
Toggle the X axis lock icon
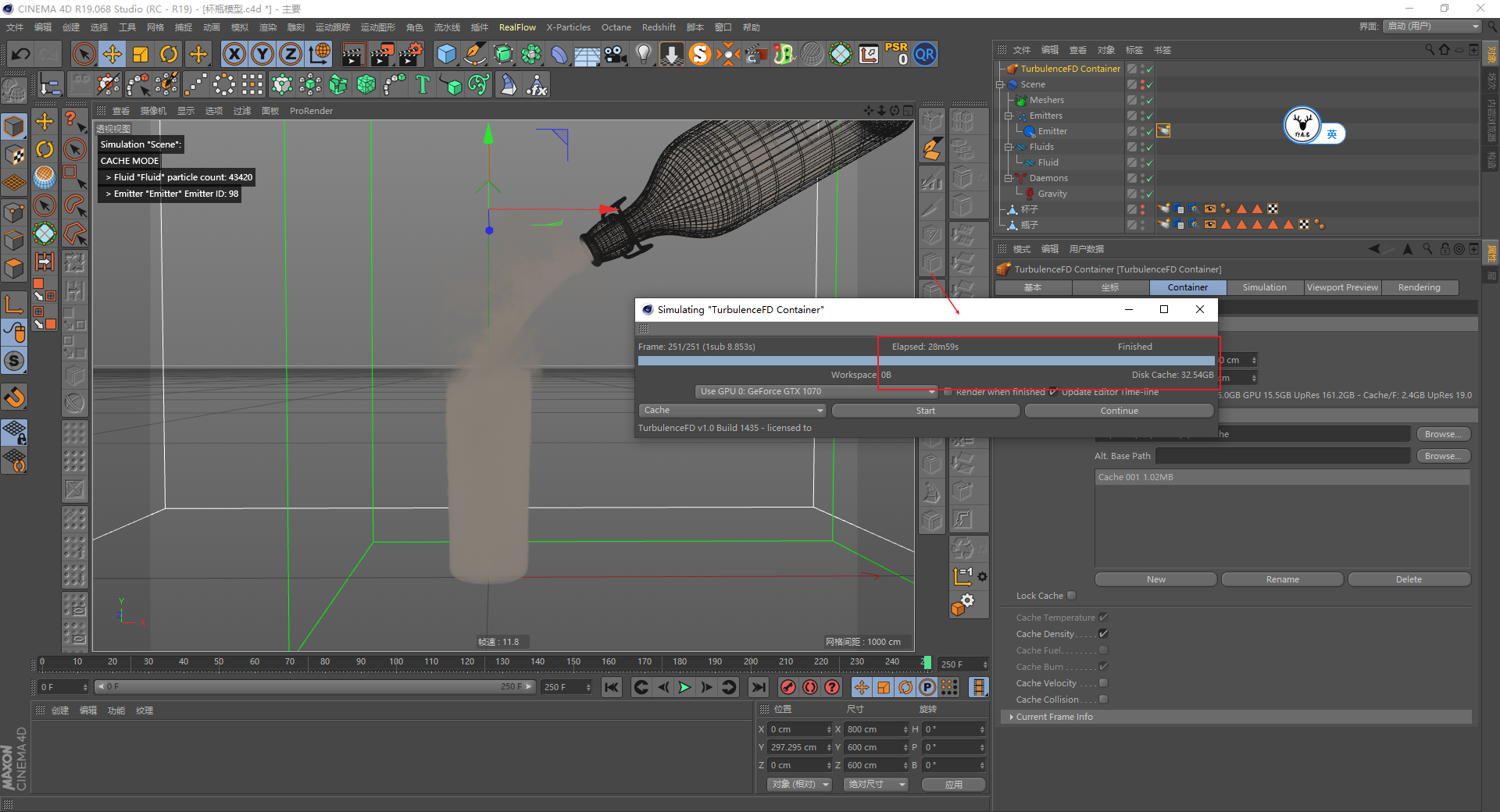point(234,55)
